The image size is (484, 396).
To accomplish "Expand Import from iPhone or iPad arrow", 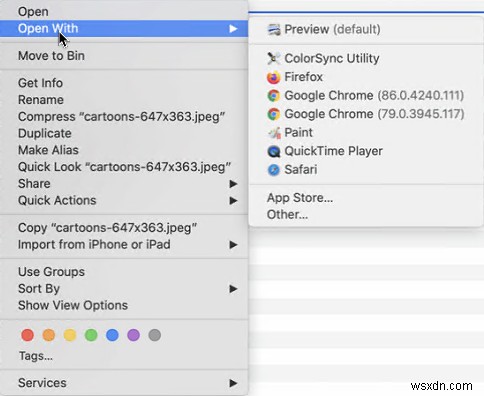I will (x=233, y=245).
